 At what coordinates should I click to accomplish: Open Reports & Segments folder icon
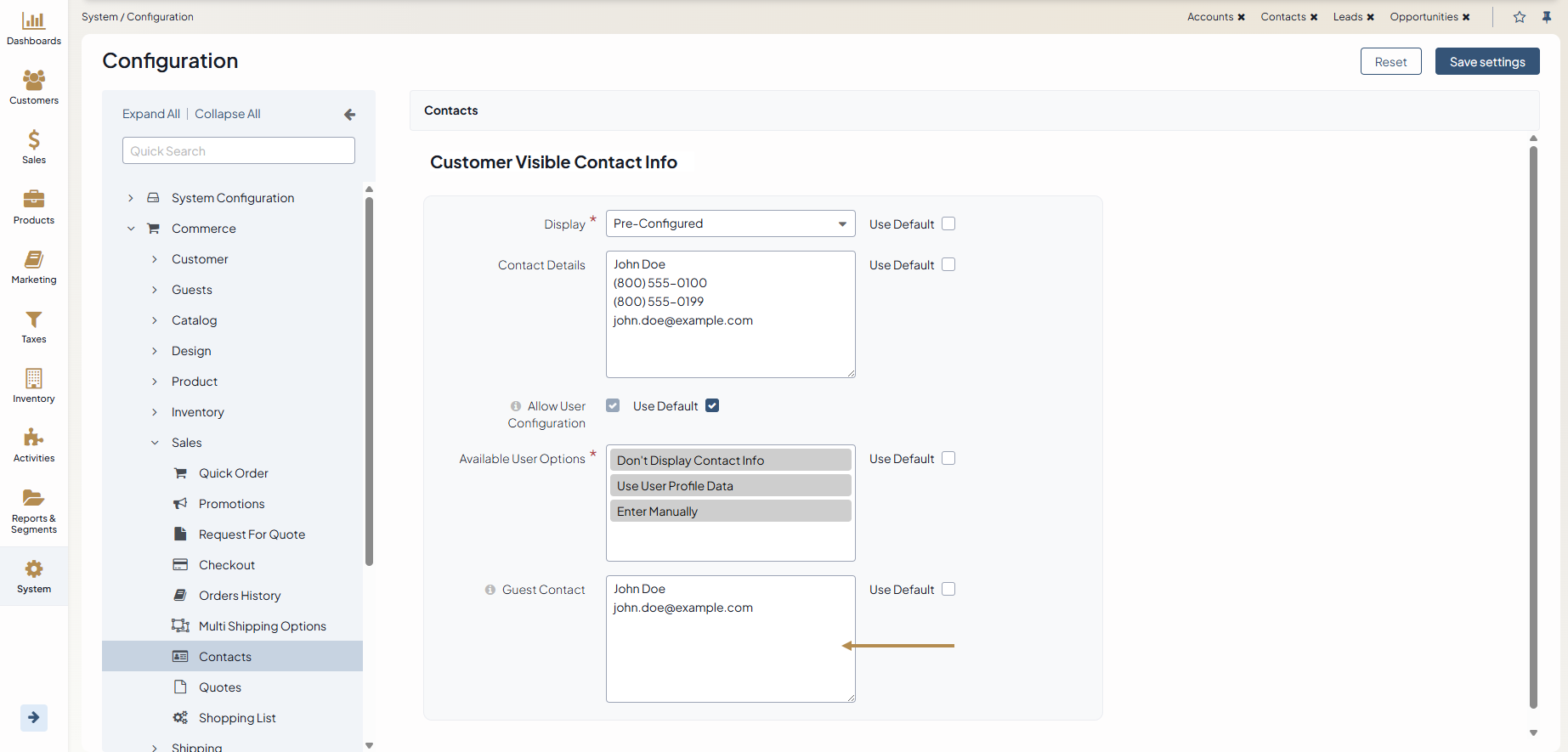click(34, 498)
